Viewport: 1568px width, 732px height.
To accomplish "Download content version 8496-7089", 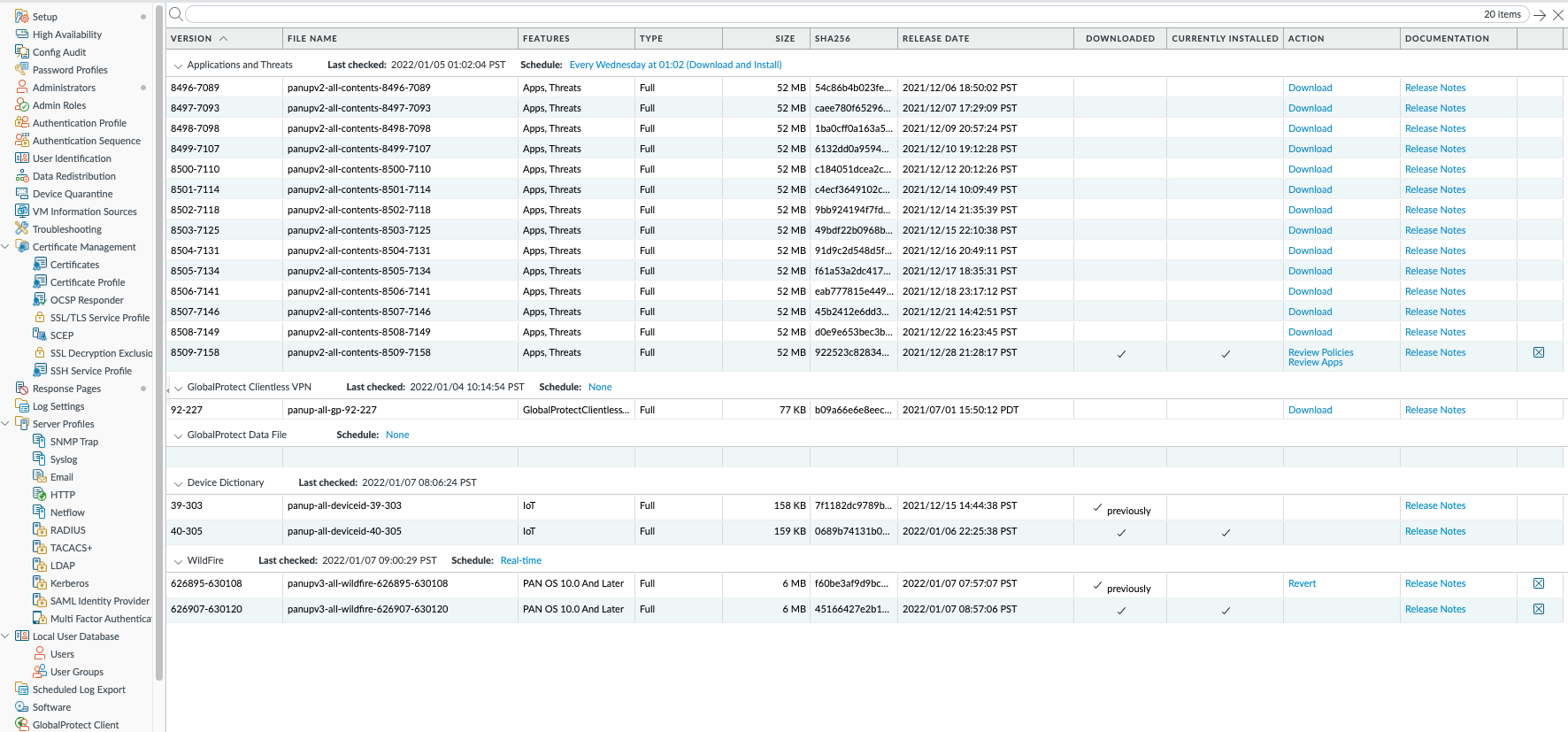I will (1310, 88).
